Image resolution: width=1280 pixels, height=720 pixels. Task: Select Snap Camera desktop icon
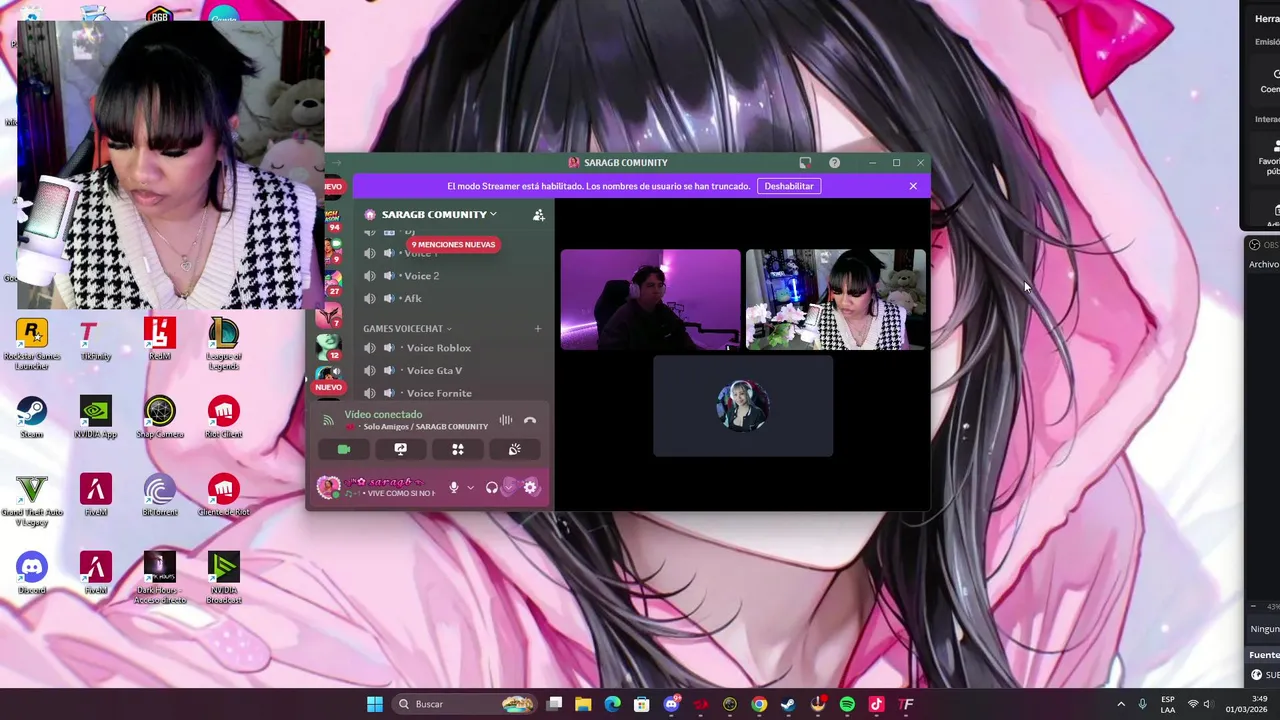pos(159,417)
